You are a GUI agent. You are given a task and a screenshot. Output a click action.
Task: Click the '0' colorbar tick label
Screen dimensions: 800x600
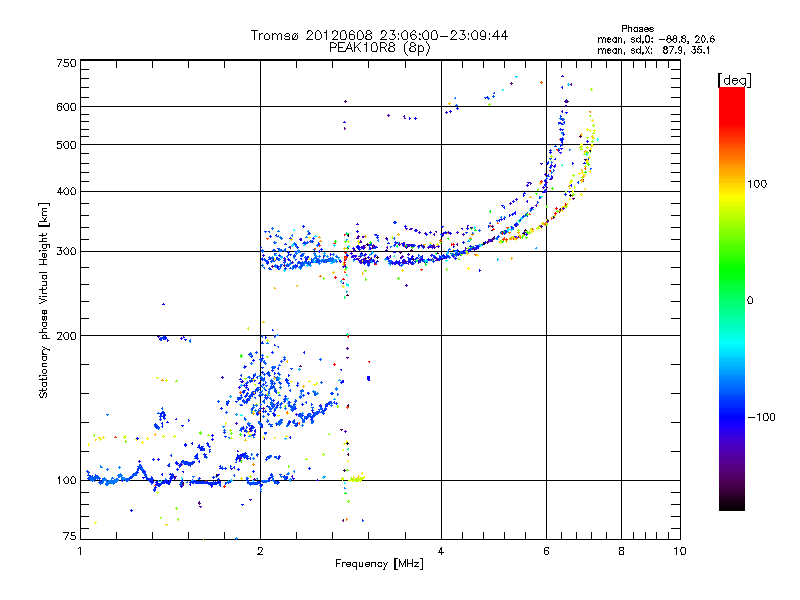[x=750, y=301]
